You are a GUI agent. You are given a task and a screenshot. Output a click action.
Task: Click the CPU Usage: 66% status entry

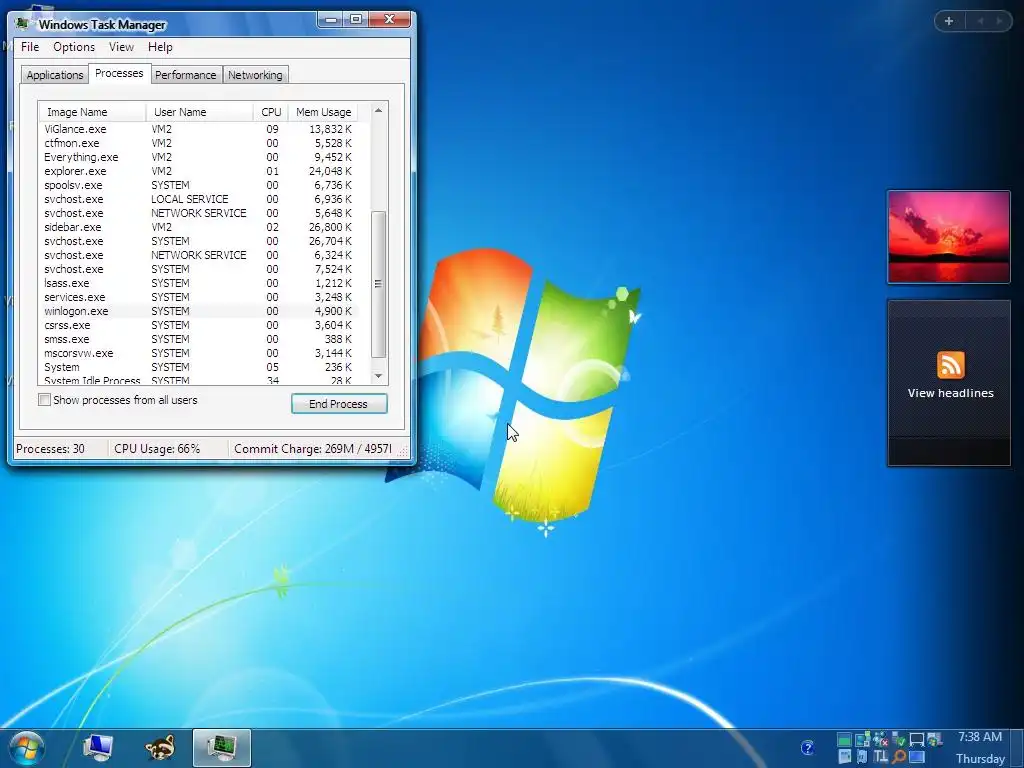coord(157,449)
